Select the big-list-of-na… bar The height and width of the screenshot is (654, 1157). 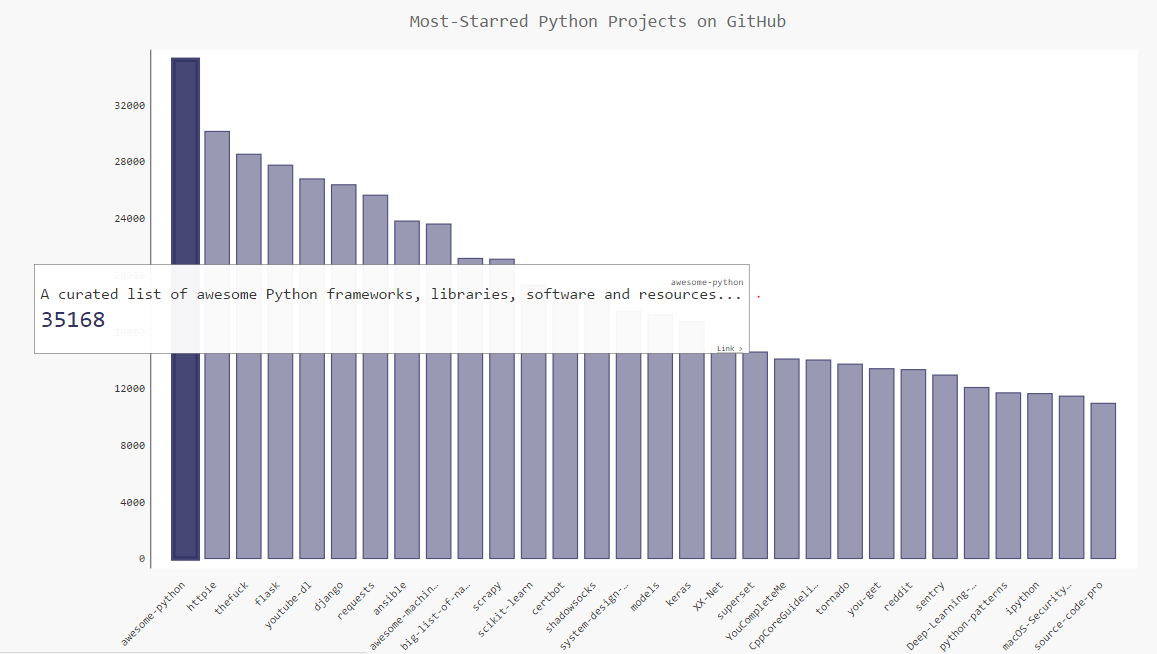[471, 408]
